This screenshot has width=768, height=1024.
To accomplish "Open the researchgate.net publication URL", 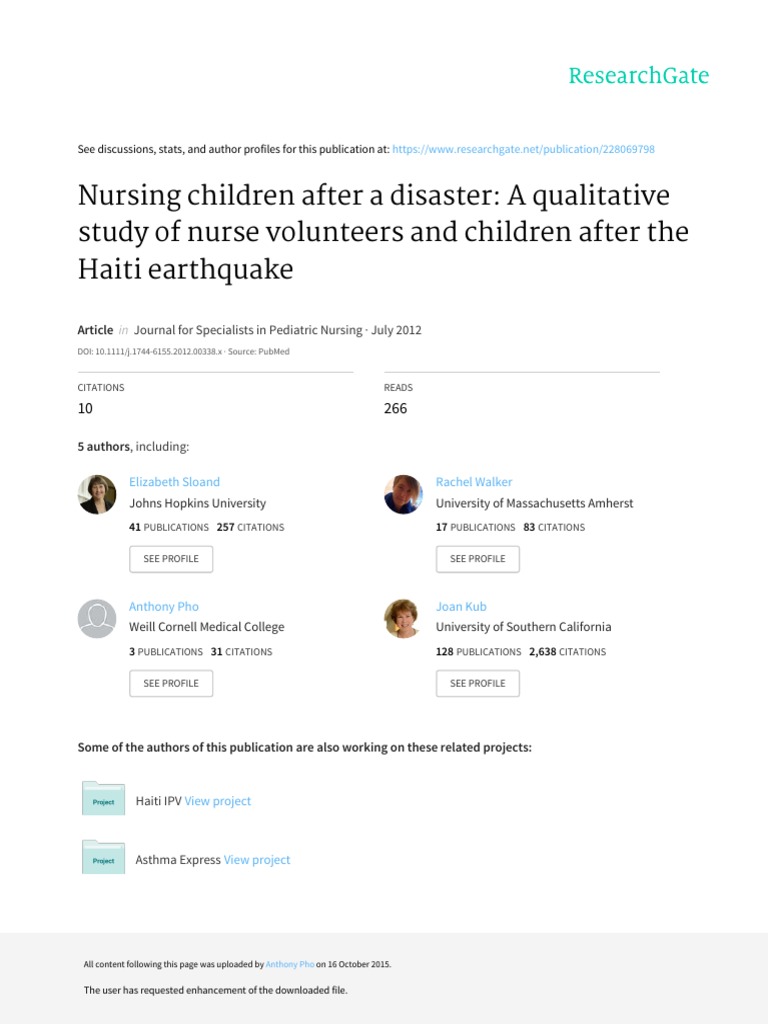I will [x=524, y=149].
